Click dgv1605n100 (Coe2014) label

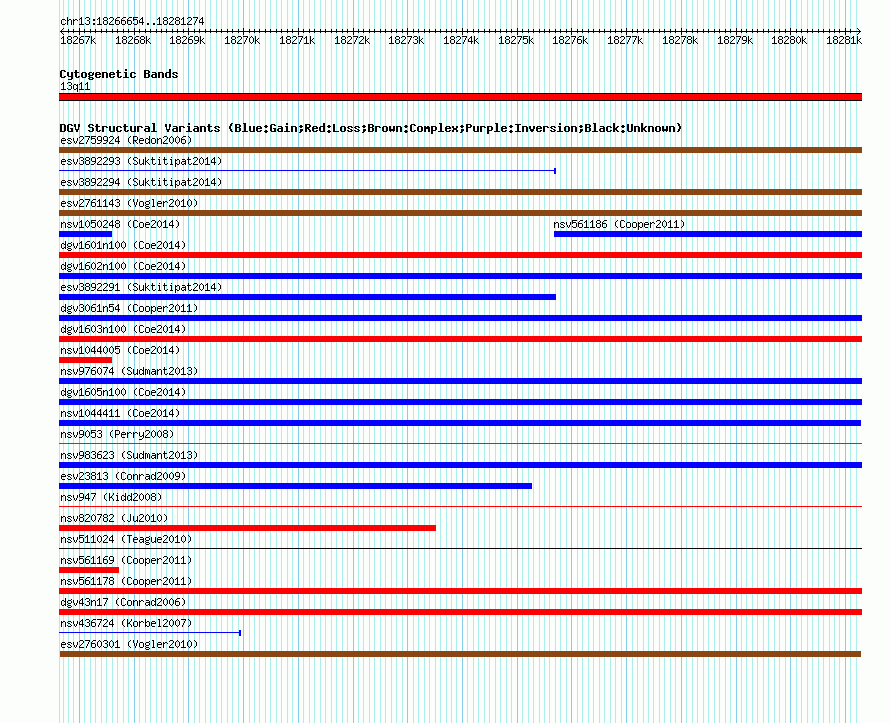coord(123,392)
